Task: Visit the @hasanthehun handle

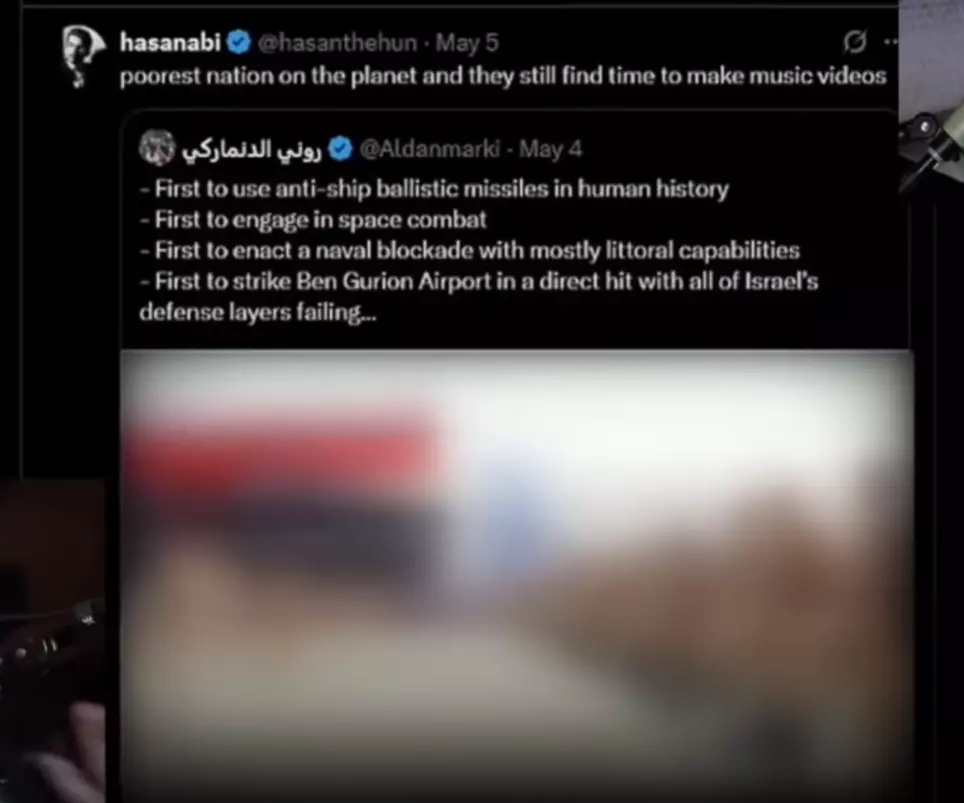Action: [x=337, y=42]
